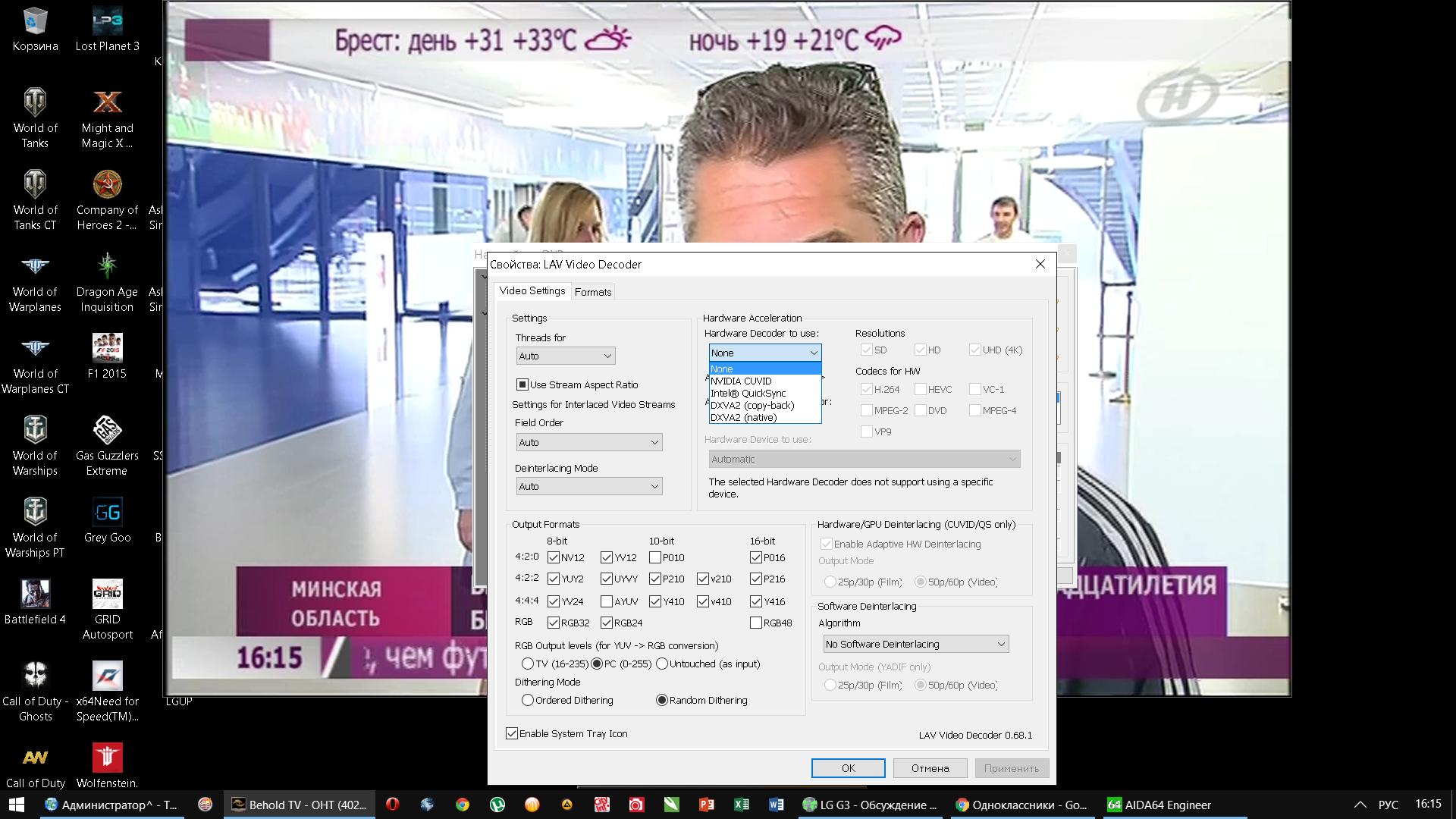The height and width of the screenshot is (819, 1456).
Task: Switch to Formats tab
Action: [x=593, y=292]
